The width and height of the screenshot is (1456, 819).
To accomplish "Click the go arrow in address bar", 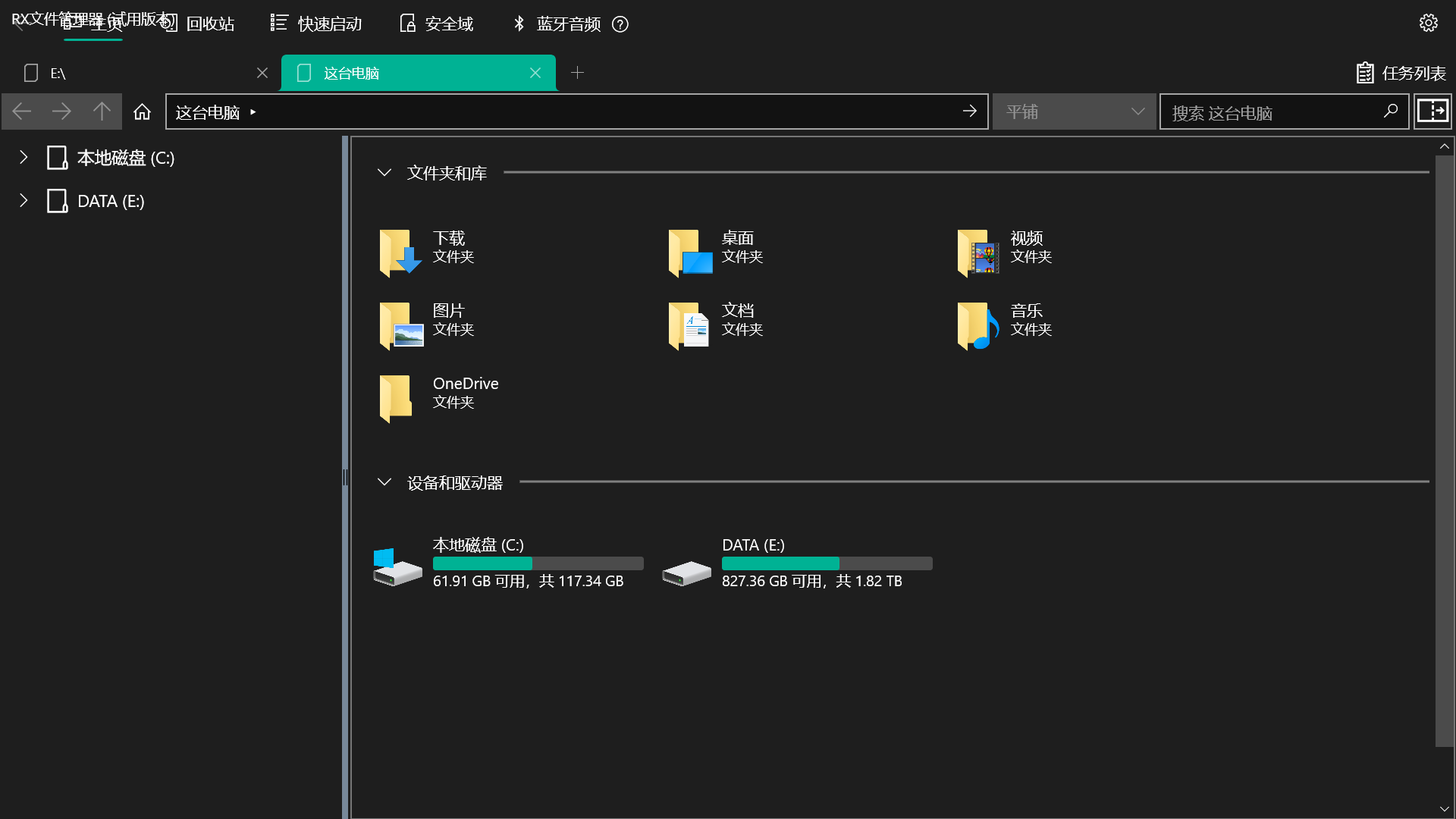I will pos(969,111).
